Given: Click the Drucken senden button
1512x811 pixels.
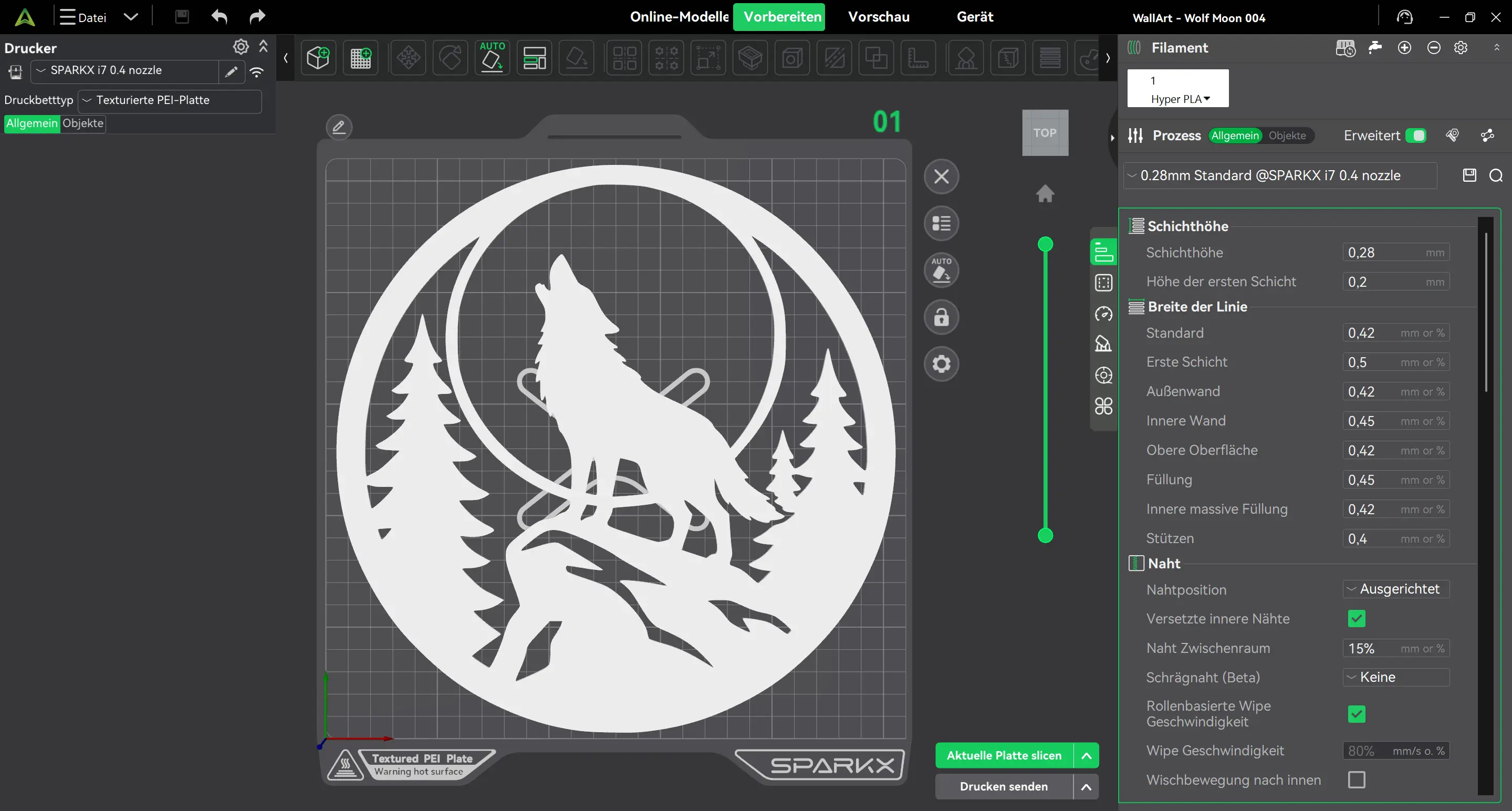Looking at the screenshot, I should (x=1004, y=786).
